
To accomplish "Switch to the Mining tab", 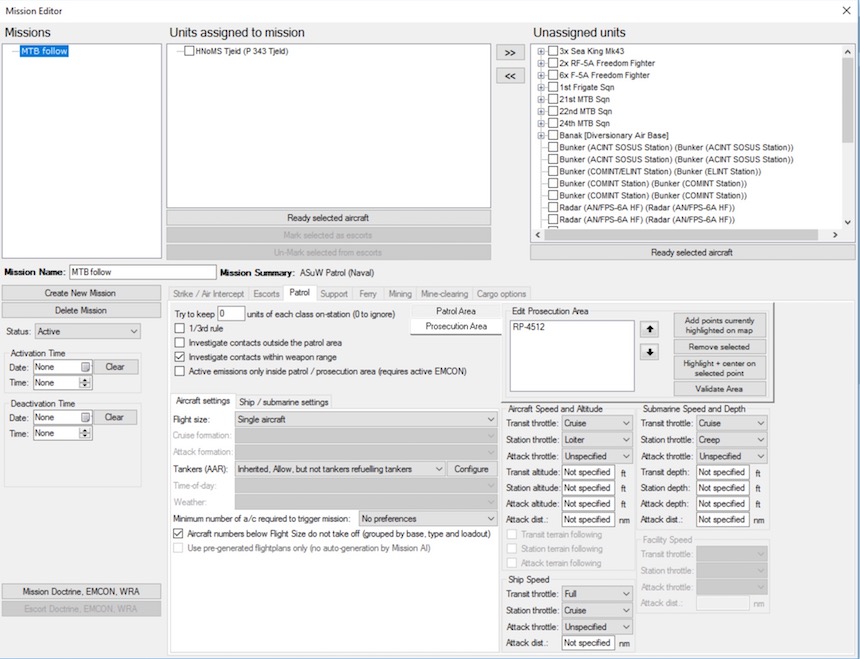I will 400,294.
